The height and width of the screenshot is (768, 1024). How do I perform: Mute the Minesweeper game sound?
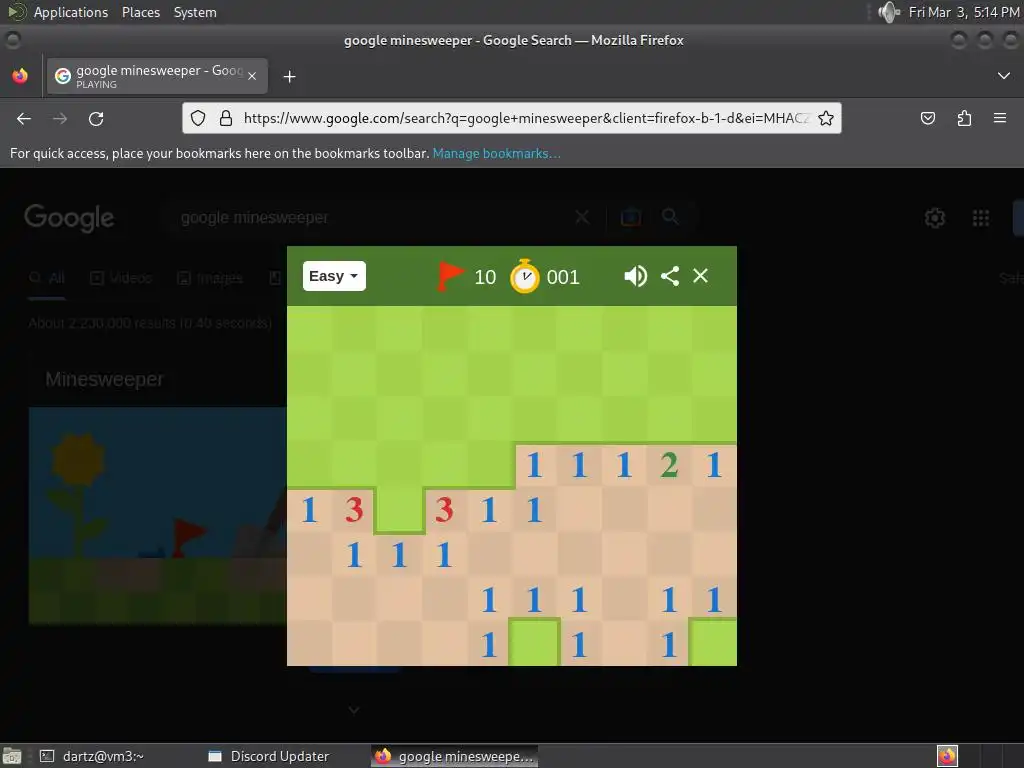coord(635,276)
